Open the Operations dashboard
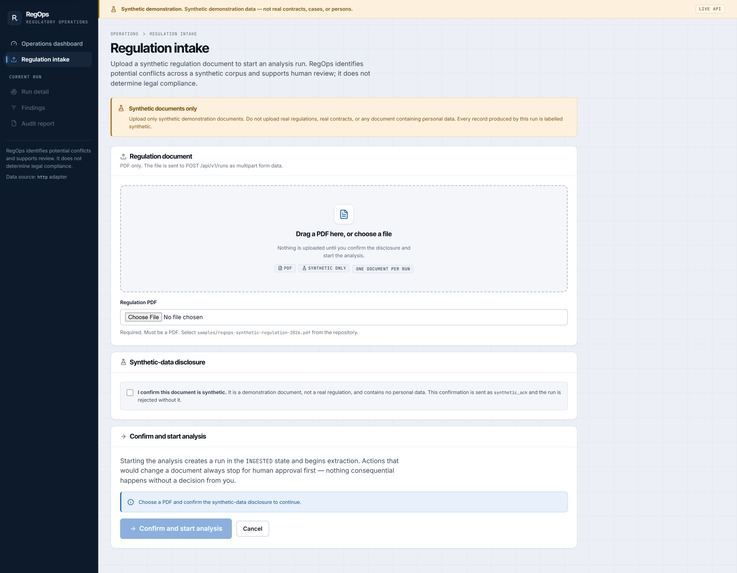This screenshot has height=573, width=737. click(x=48, y=44)
